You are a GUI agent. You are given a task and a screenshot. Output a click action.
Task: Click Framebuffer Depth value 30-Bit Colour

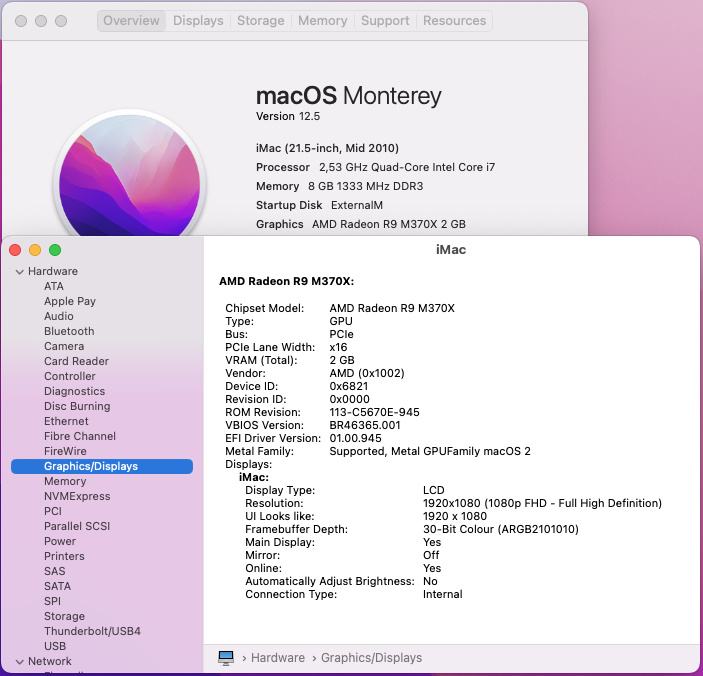[501, 529]
